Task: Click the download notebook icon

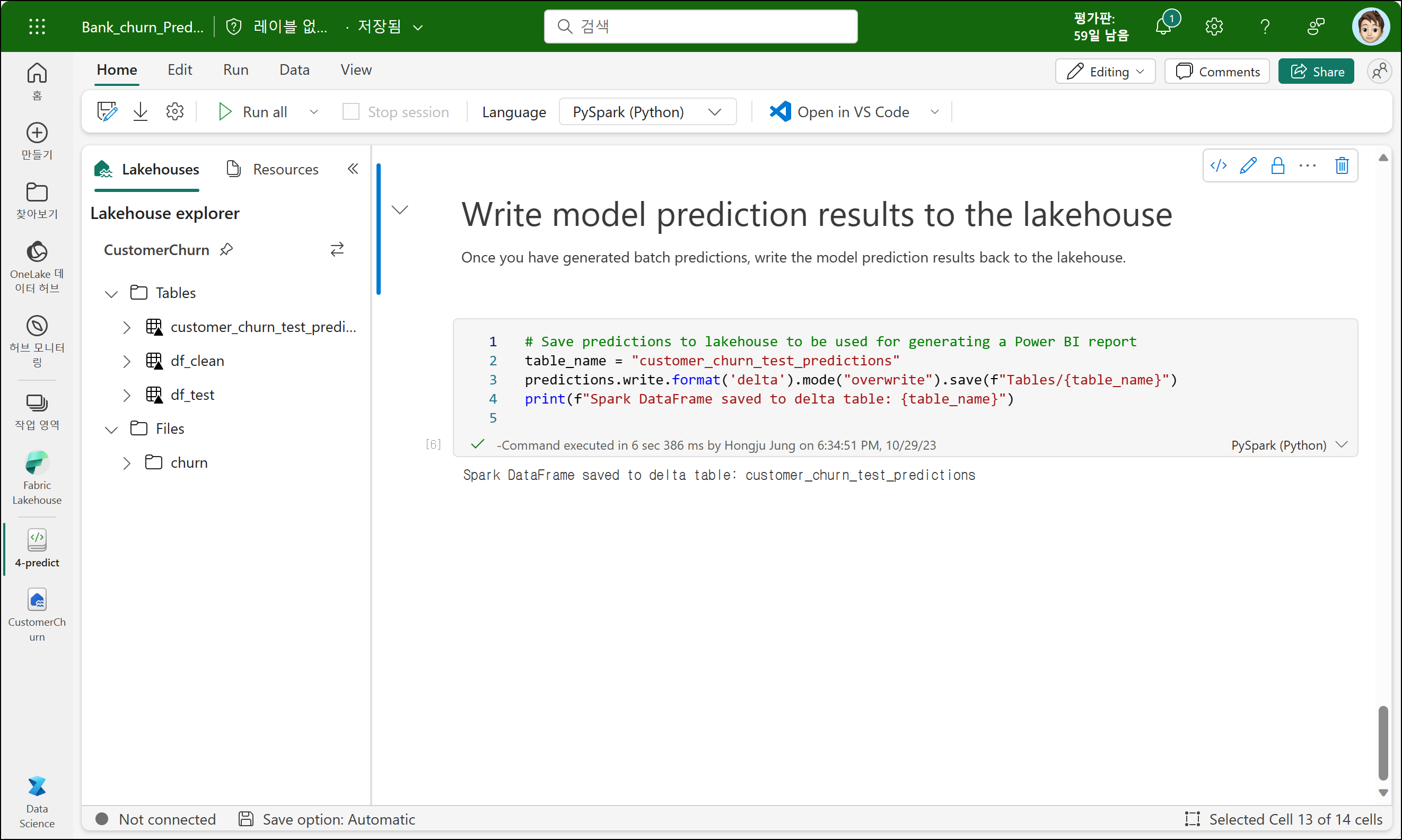Action: click(x=141, y=112)
